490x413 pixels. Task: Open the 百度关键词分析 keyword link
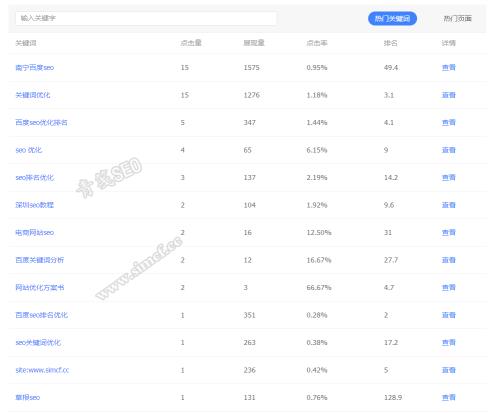pos(40,260)
